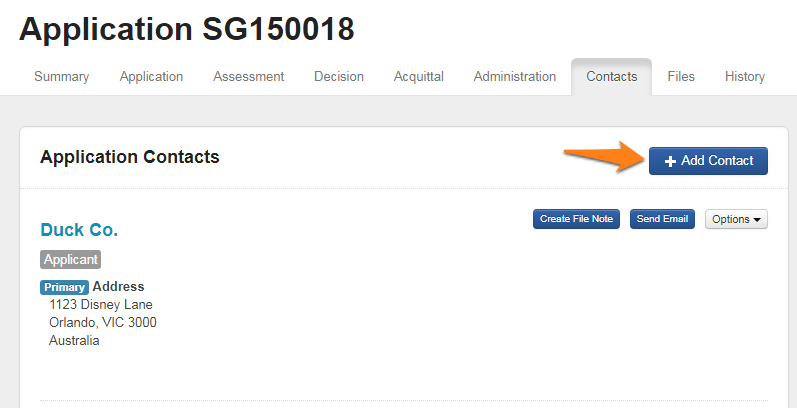
Task: View the History tab
Action: [x=745, y=77]
